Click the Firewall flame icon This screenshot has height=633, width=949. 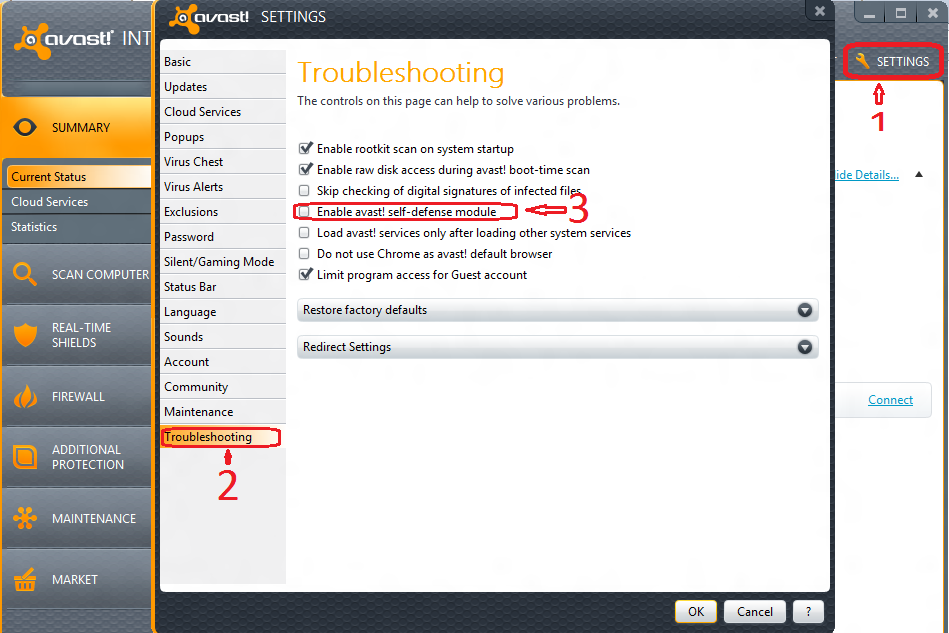(25, 397)
